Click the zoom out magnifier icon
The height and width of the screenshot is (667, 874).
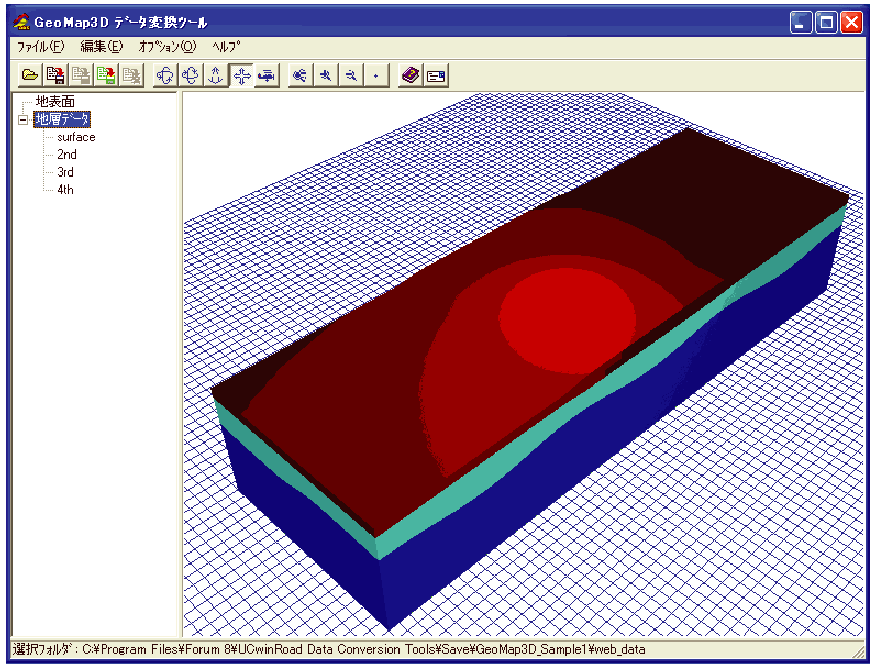(x=351, y=75)
